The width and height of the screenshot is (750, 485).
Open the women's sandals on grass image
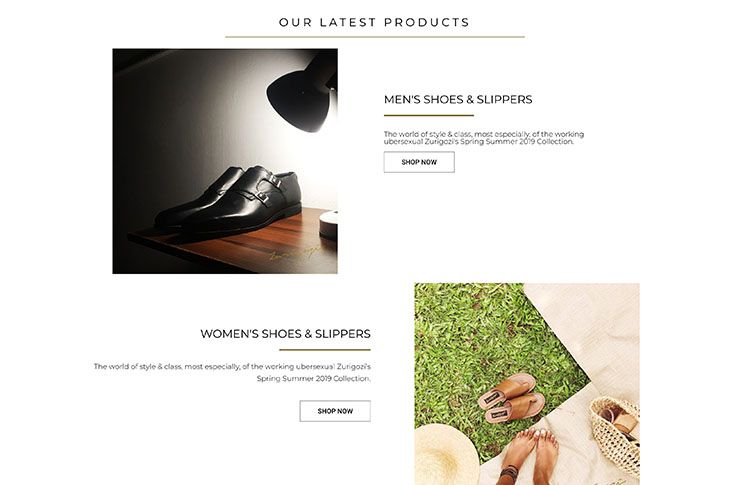coord(527,384)
